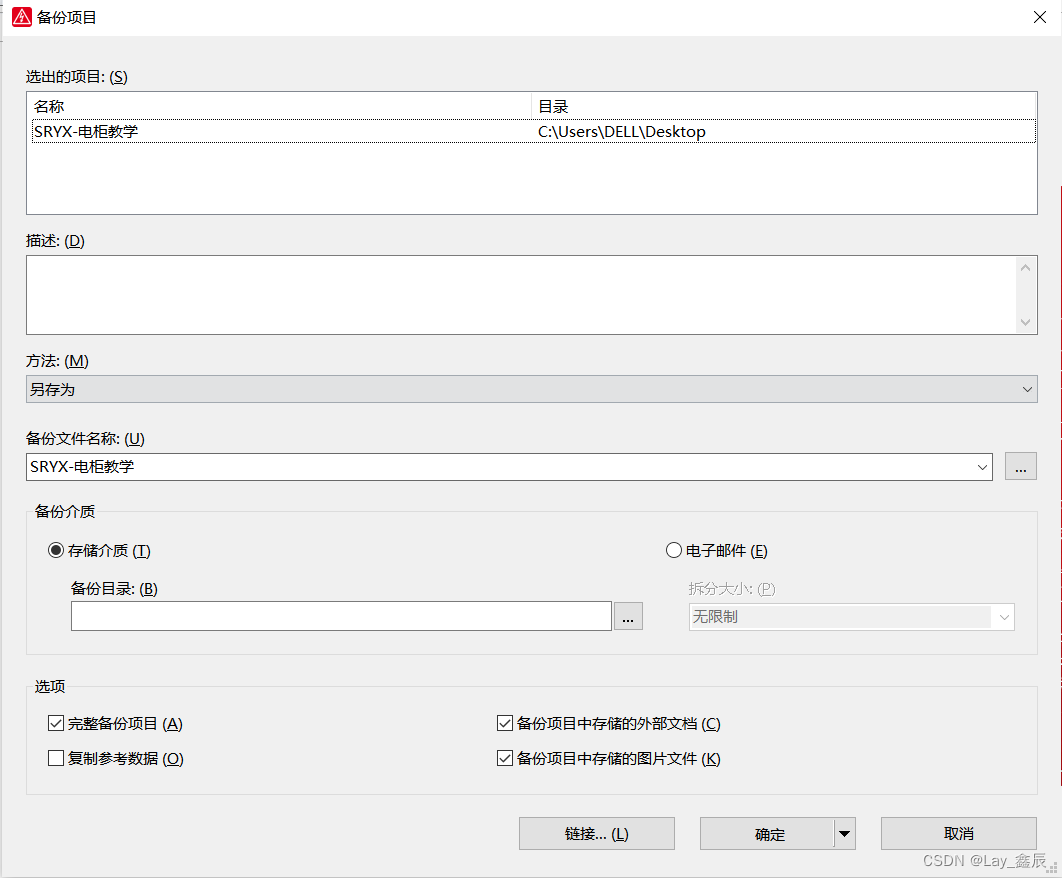Click the 取消 button
The image size is (1062, 878).
958,834
